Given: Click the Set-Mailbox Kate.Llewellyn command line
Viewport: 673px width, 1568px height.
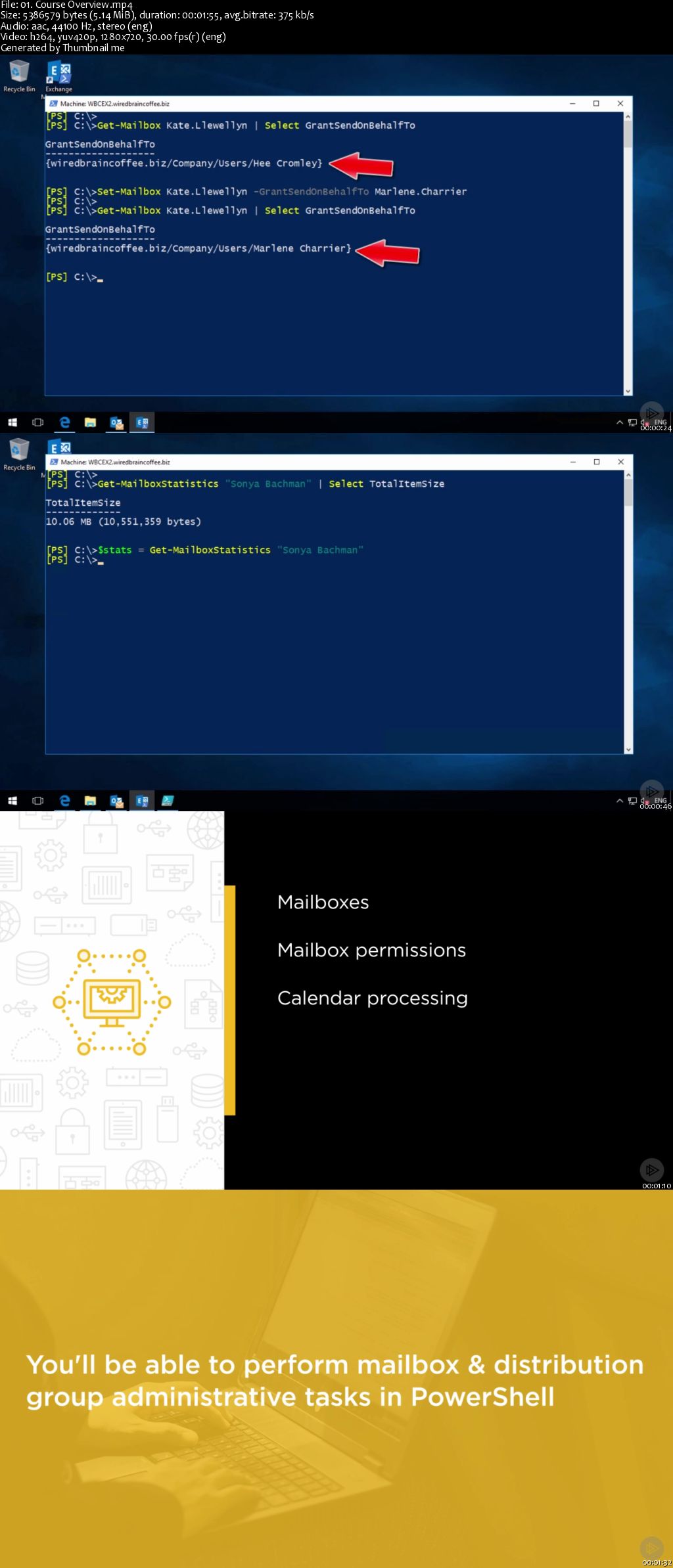Looking at the screenshot, I should 256,191.
